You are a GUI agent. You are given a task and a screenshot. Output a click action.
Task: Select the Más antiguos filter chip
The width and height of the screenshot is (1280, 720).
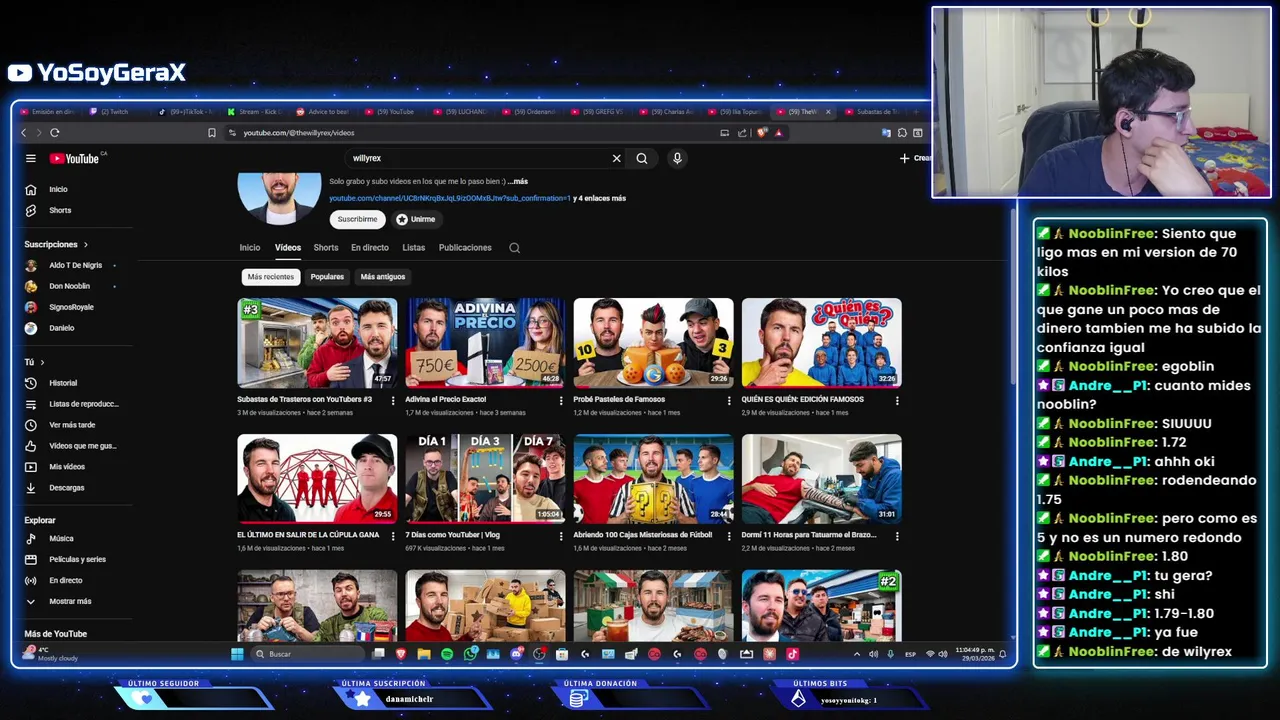383,277
